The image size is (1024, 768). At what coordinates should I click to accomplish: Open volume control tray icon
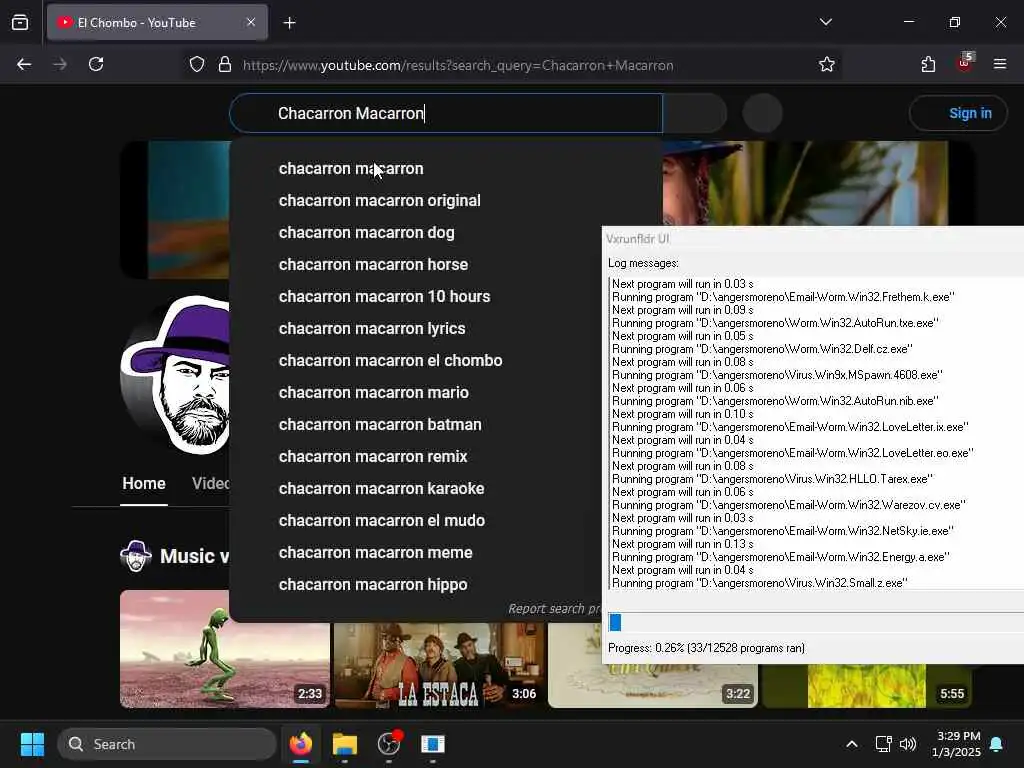point(908,744)
